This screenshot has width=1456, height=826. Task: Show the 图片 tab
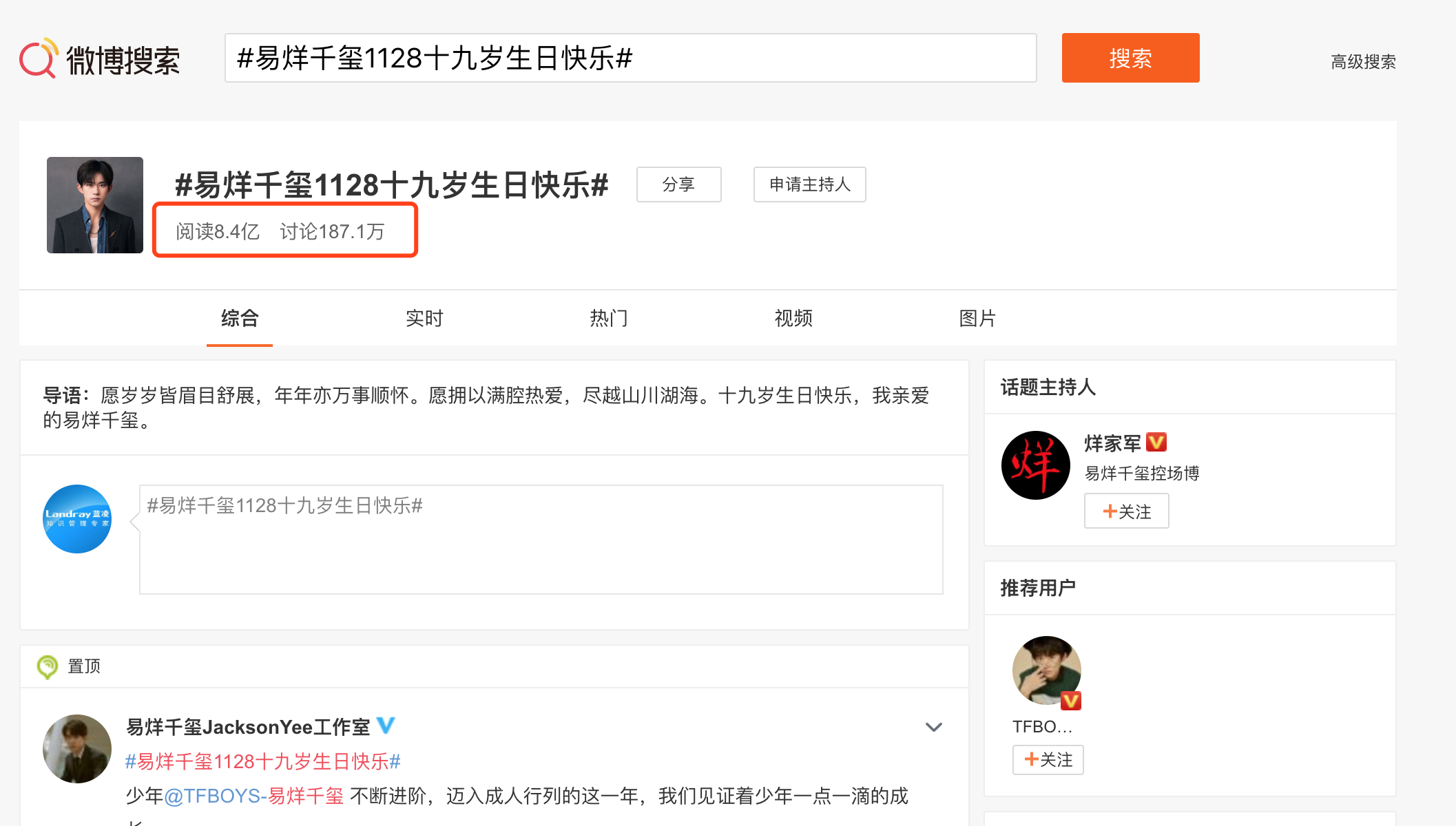pos(977,318)
